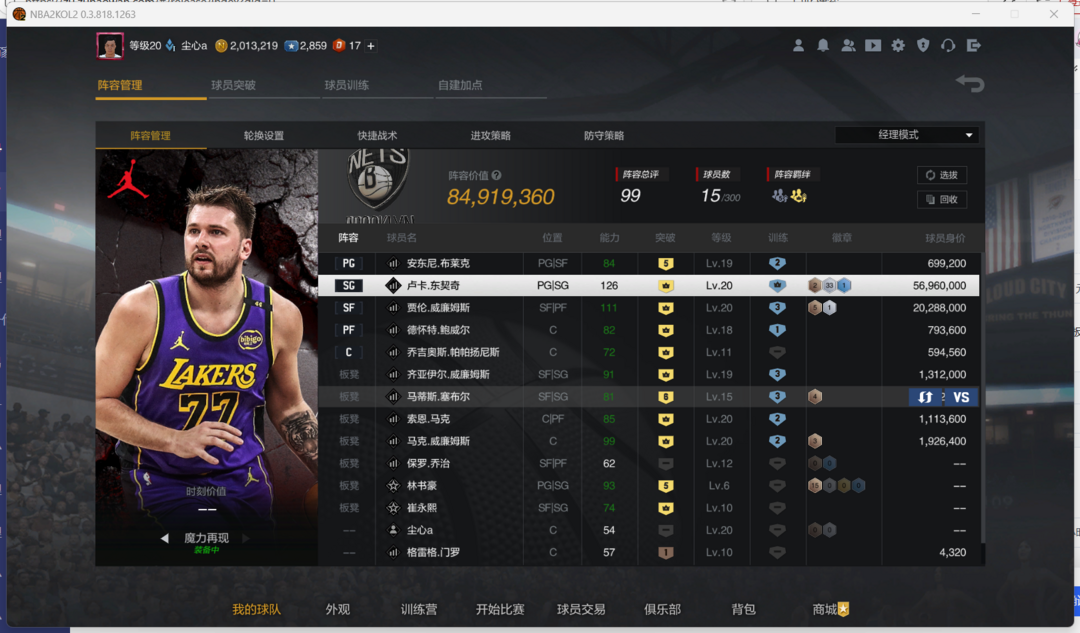Open the 进攻策略 sub-tab
This screenshot has height=633, width=1080.
point(490,136)
